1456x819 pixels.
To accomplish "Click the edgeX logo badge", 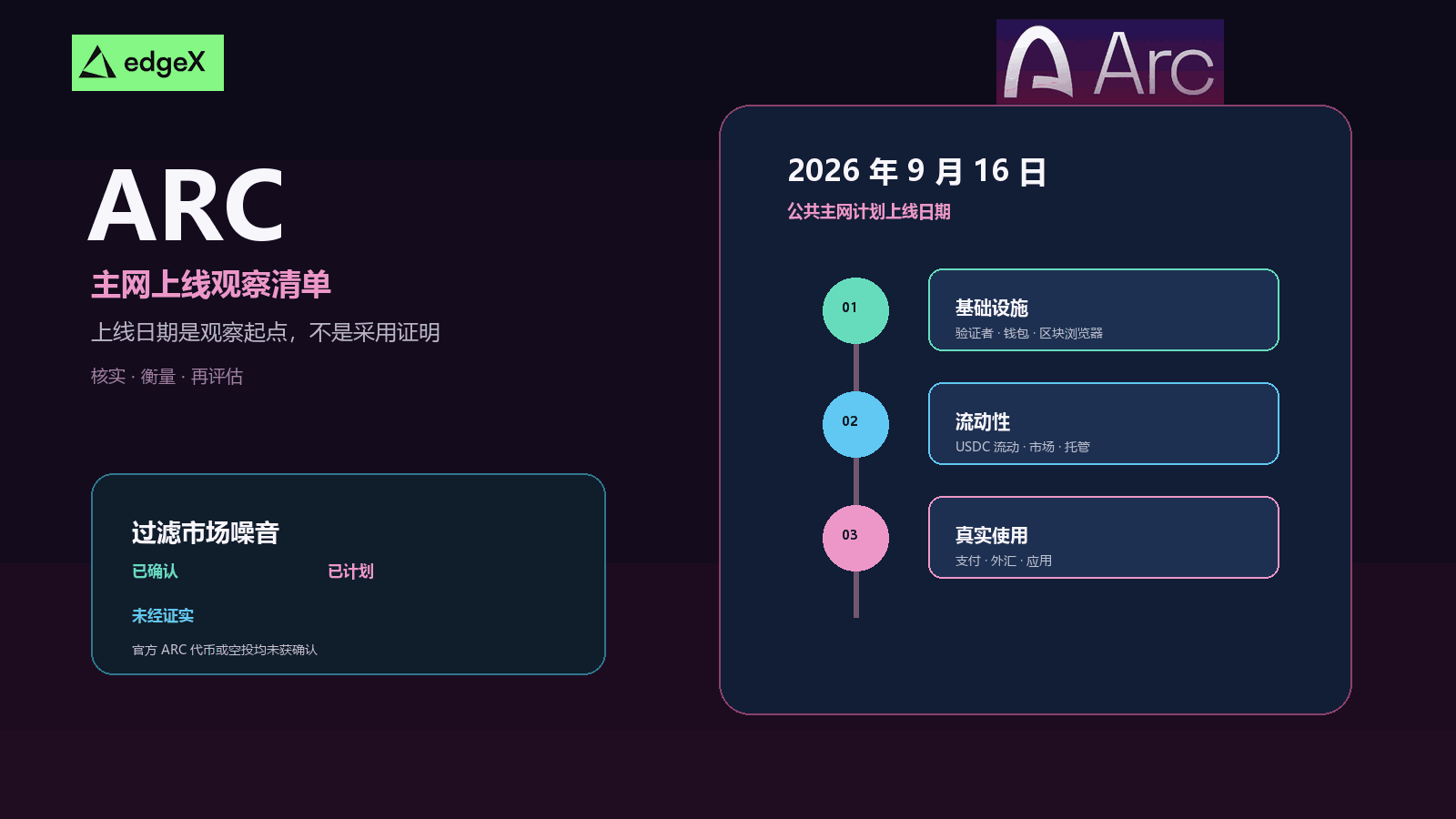I will tap(147, 63).
